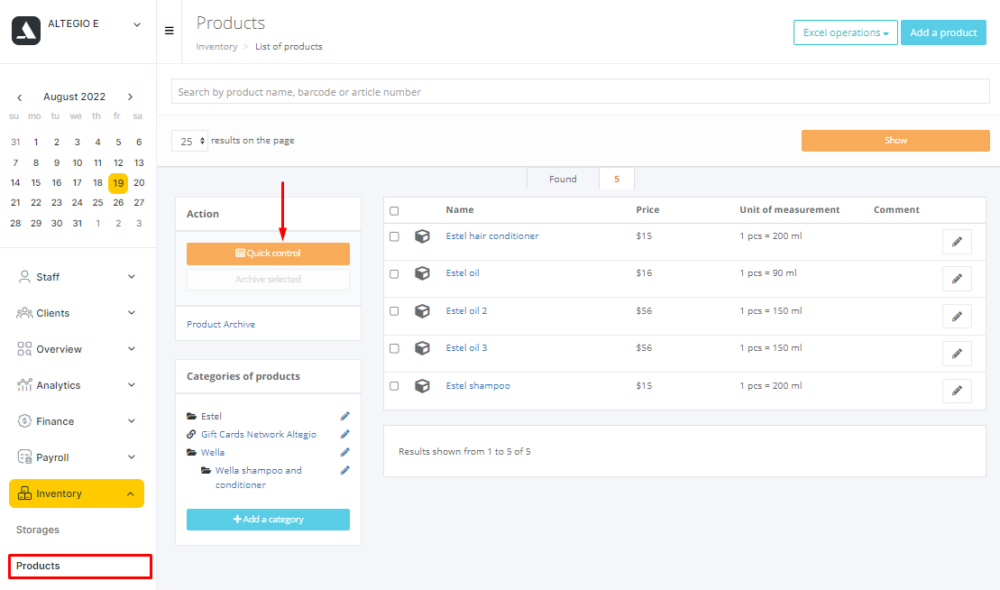
Task: Expand the Analytics menu item
Action: (x=77, y=385)
